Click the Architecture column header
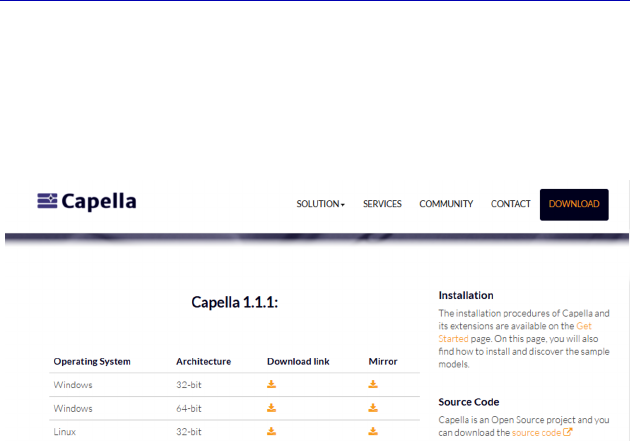This screenshot has height=441, width=630. [x=203, y=361]
